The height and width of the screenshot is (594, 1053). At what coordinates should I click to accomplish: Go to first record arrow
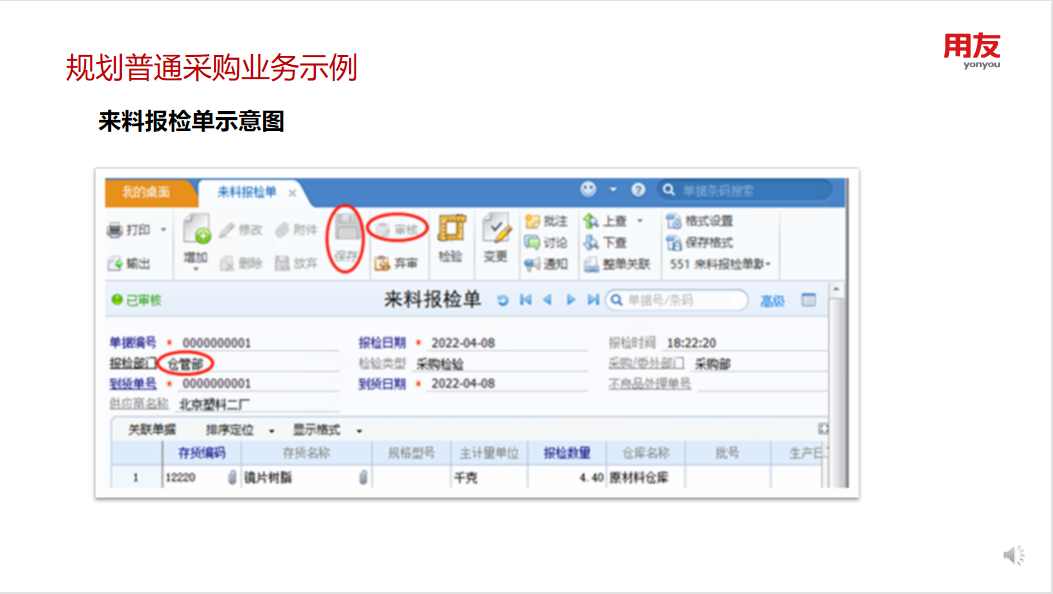click(x=526, y=299)
